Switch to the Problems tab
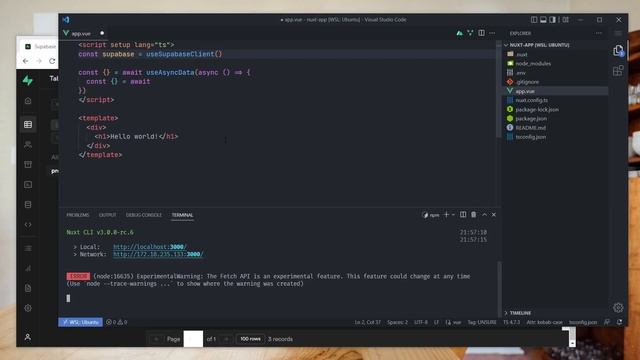 [x=78, y=215]
